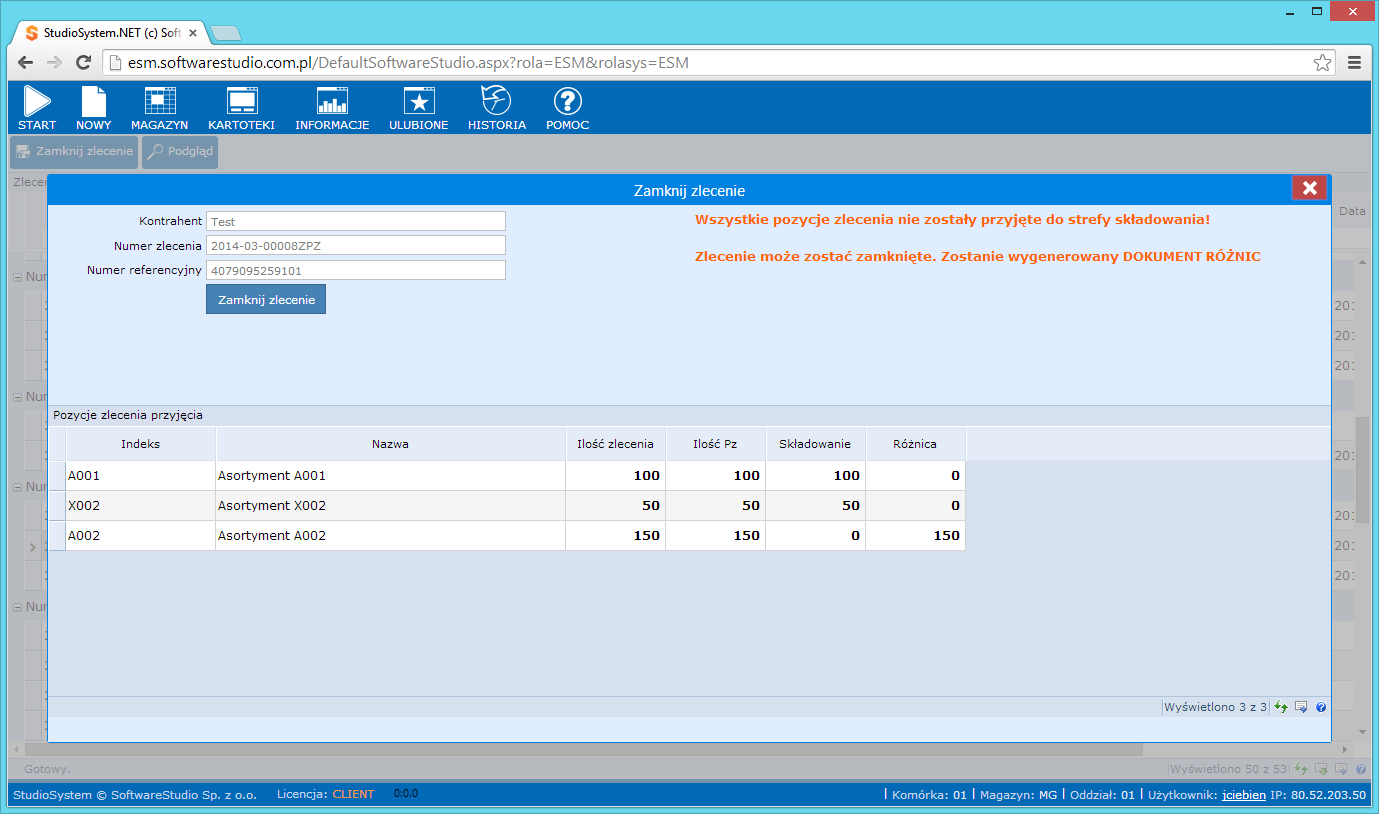This screenshot has height=814, width=1379.
Task: Open ULUBIONE favorites icon
Action: pos(418,108)
